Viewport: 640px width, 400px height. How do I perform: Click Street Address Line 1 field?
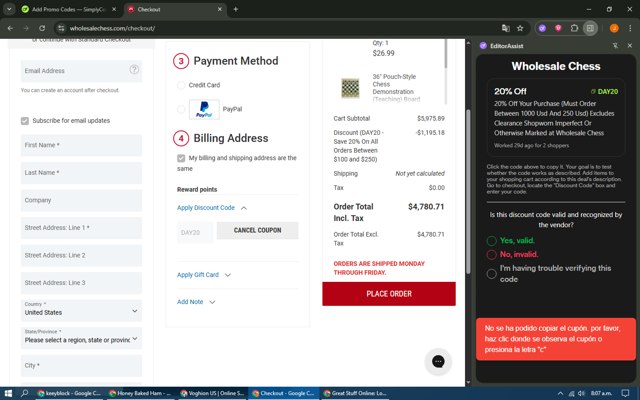(x=81, y=228)
